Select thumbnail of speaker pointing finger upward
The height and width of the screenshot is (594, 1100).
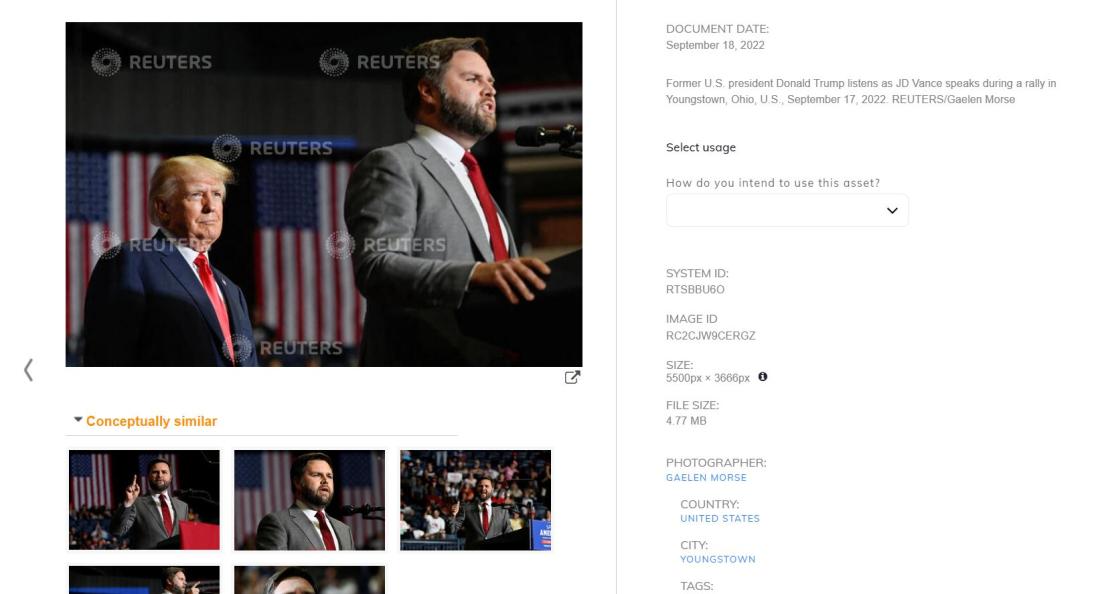(145, 500)
